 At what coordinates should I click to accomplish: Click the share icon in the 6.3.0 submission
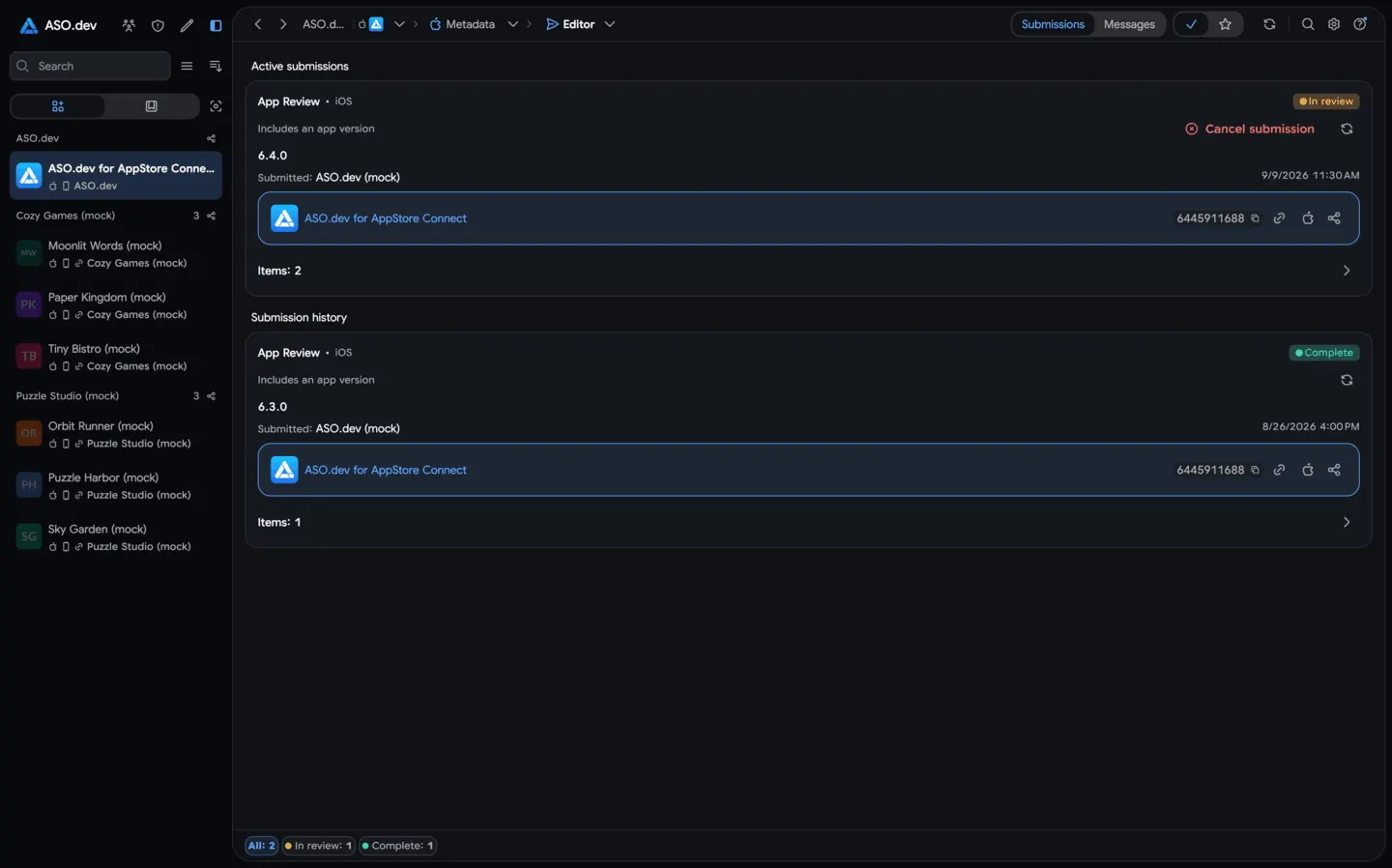[1334, 470]
